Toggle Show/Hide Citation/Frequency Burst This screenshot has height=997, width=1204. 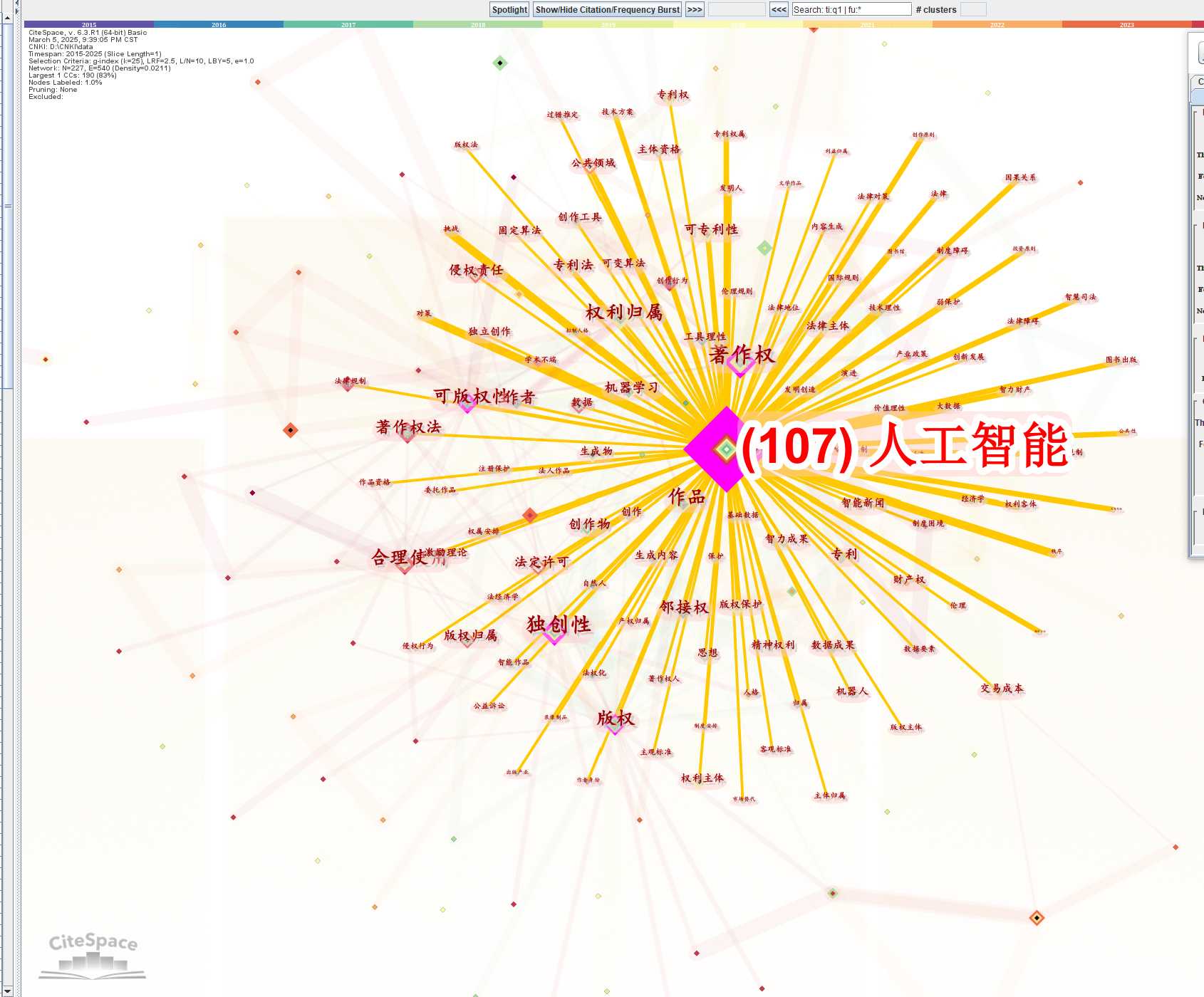click(x=607, y=9)
